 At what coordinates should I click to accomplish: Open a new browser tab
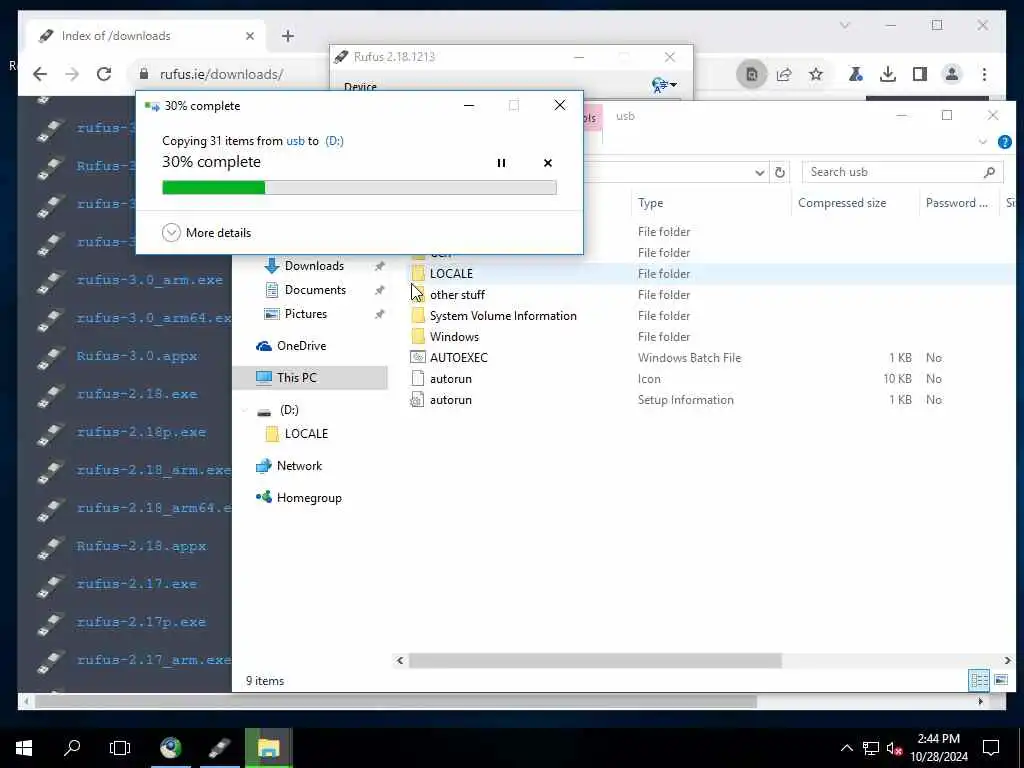coord(287,36)
